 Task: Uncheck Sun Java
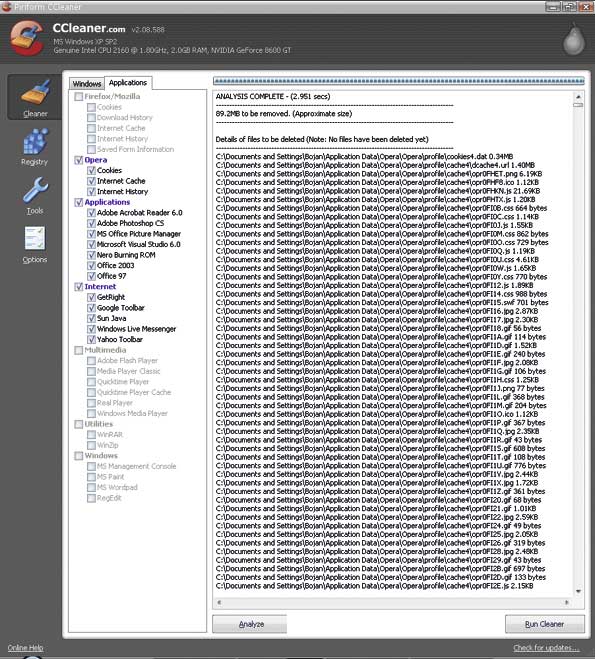91,318
